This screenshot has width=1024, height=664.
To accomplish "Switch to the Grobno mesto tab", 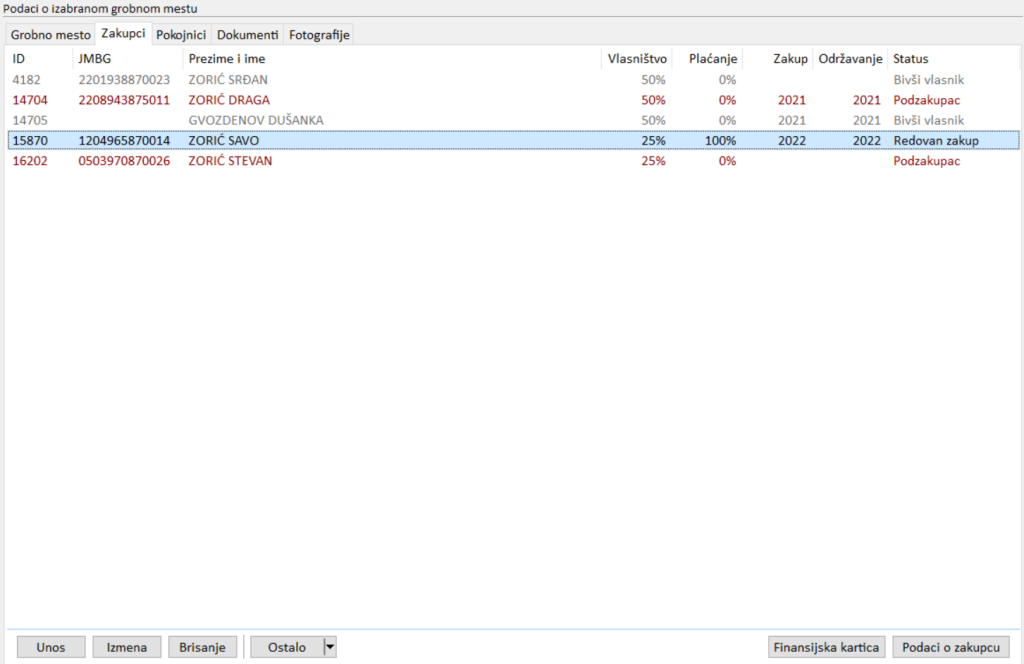I will (x=50, y=35).
